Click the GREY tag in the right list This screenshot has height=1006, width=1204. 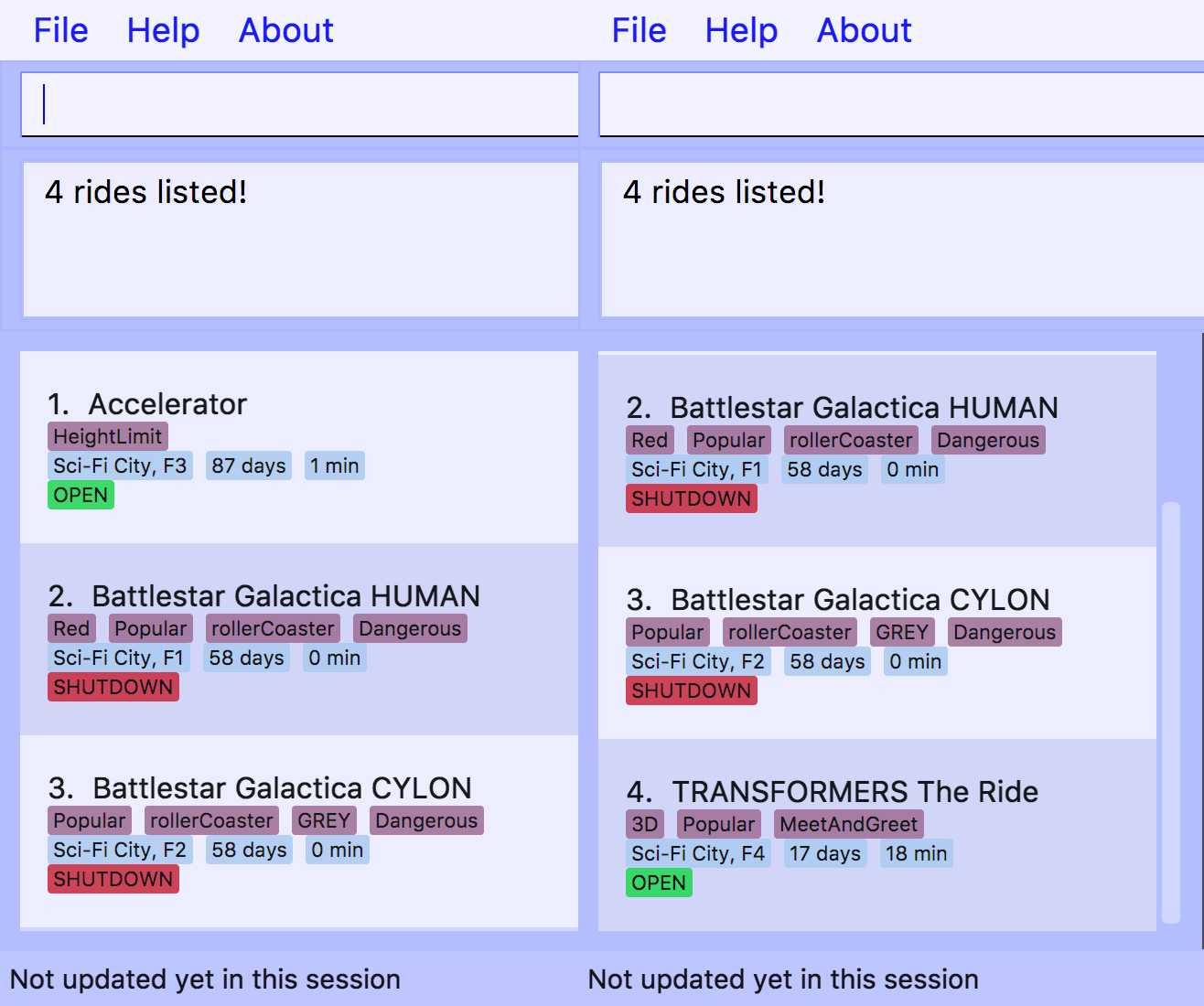click(x=902, y=632)
